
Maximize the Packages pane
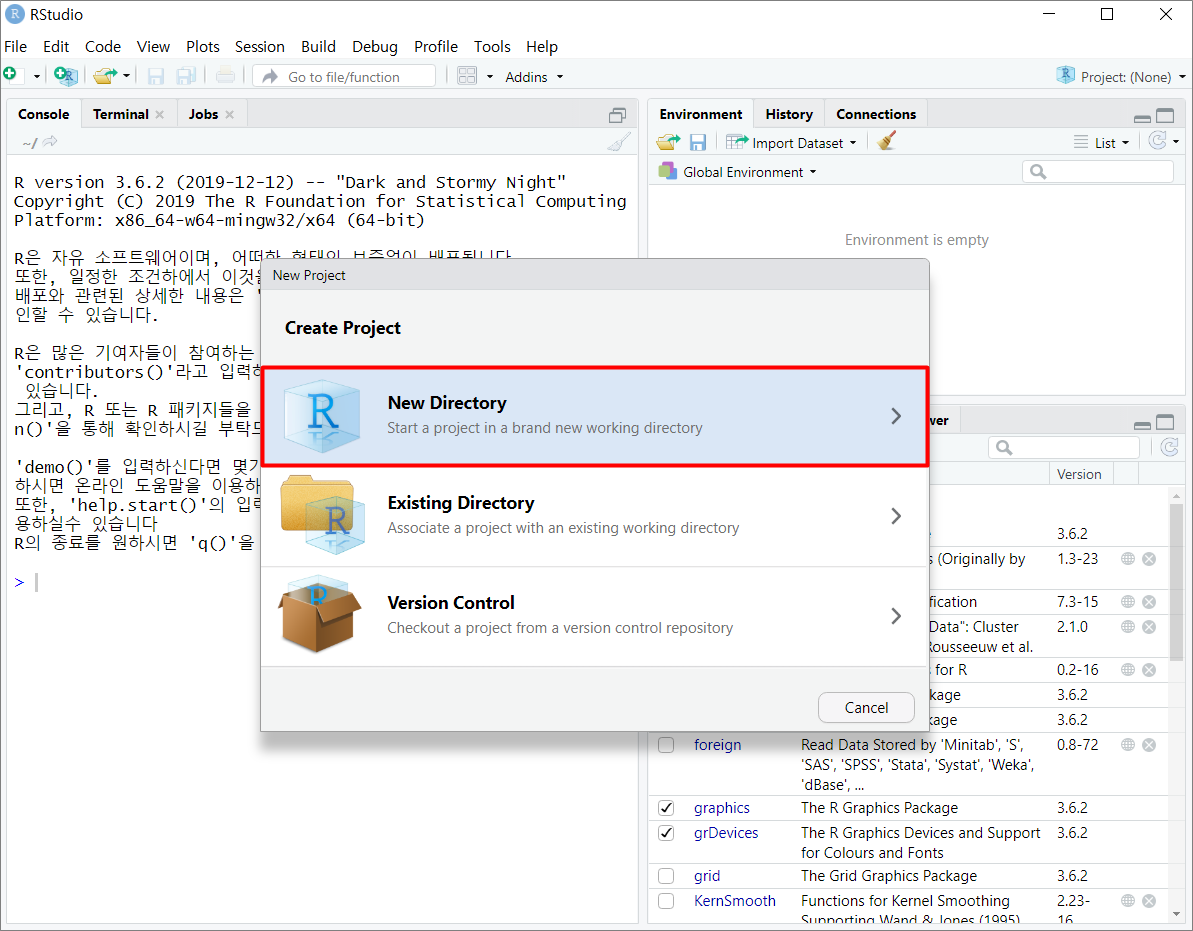pyautogui.click(x=1165, y=422)
